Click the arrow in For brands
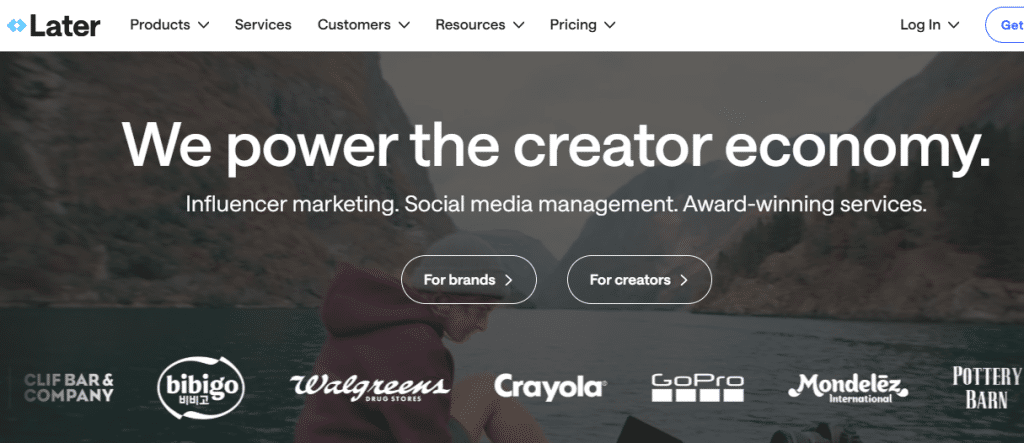This screenshot has height=443, width=1024. pos(509,280)
